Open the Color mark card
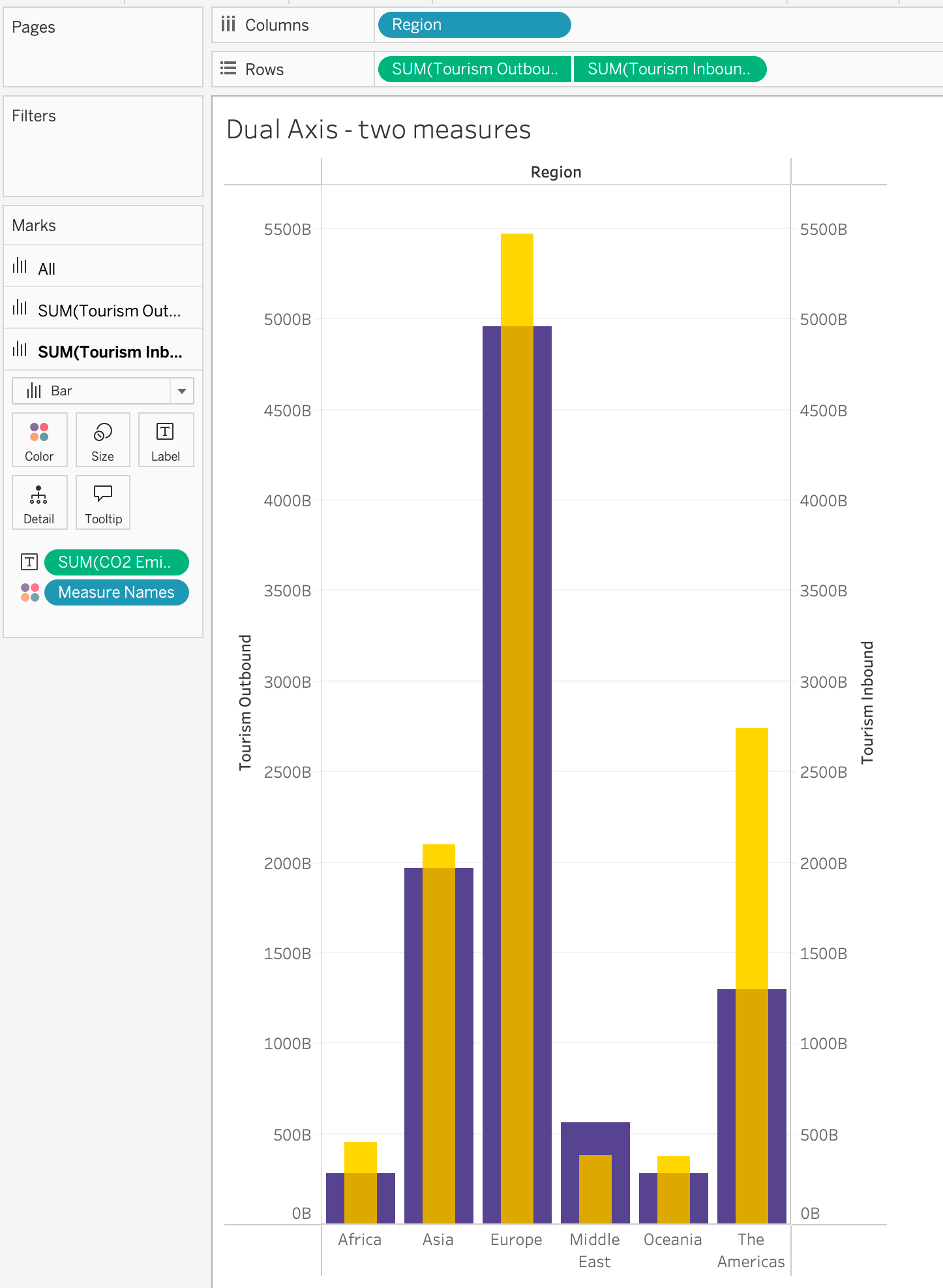The height and width of the screenshot is (1288, 943). coord(39,440)
